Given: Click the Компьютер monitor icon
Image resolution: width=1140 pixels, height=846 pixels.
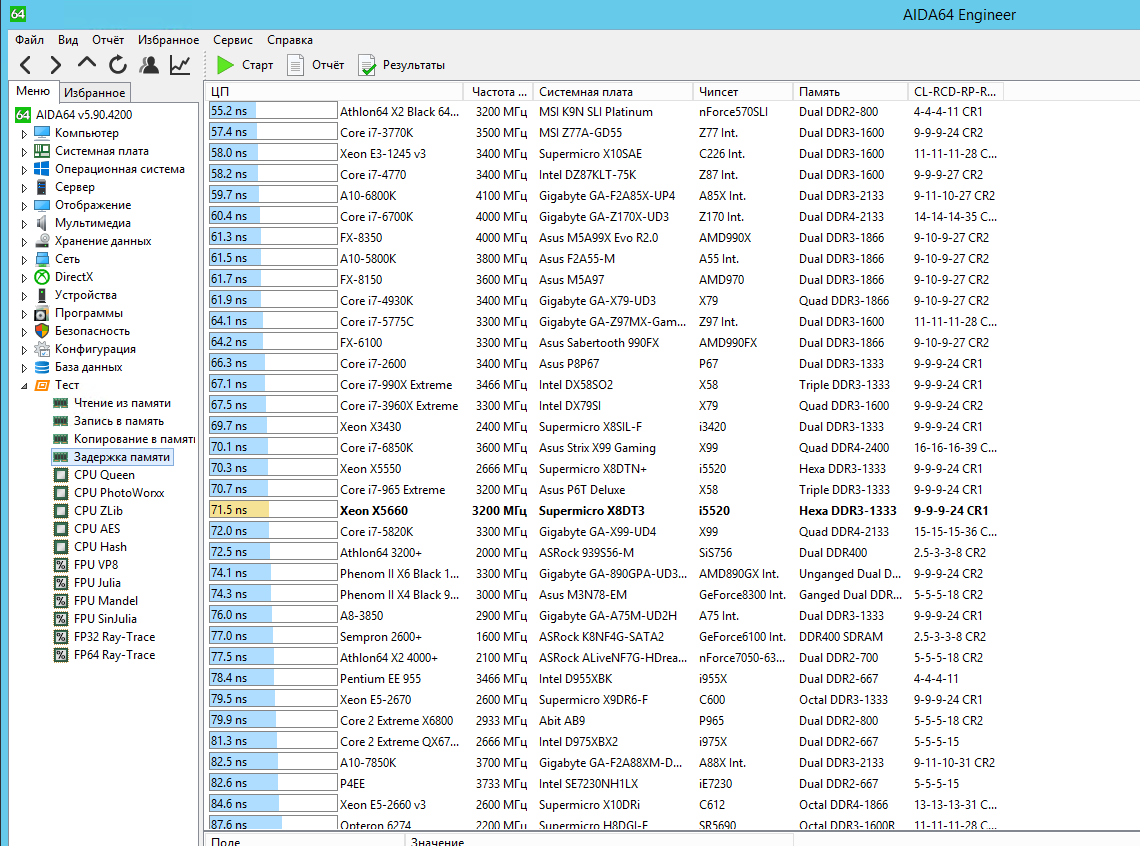Looking at the screenshot, I should 42,133.
